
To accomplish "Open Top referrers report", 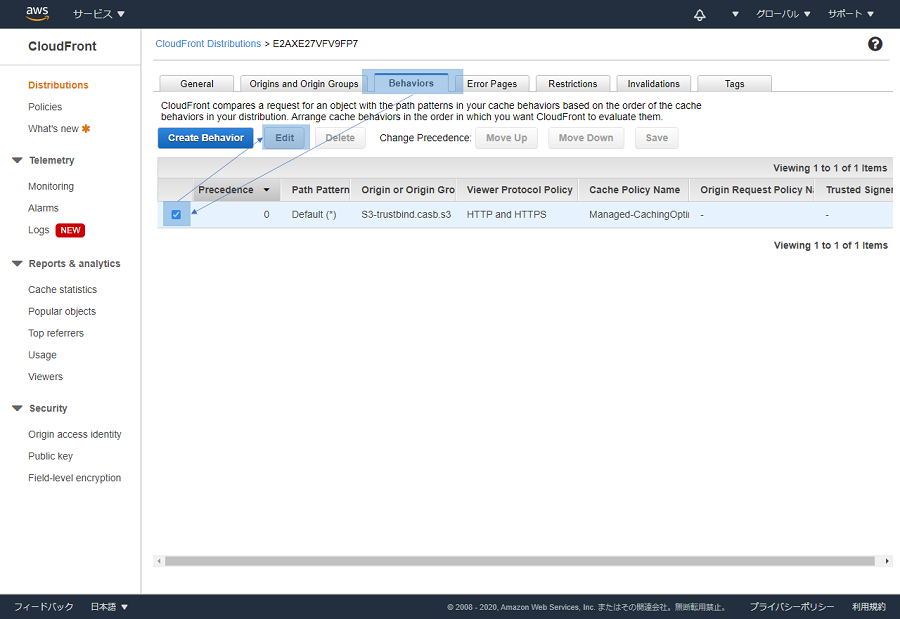I will click(x=56, y=334).
